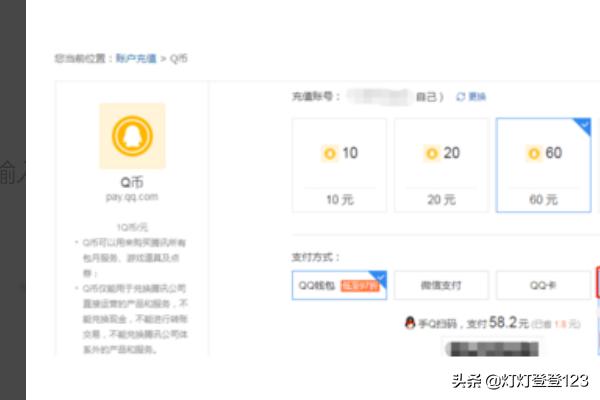Click the 充值账号 label
Viewport: 600px width, 400px height.
tap(316, 96)
